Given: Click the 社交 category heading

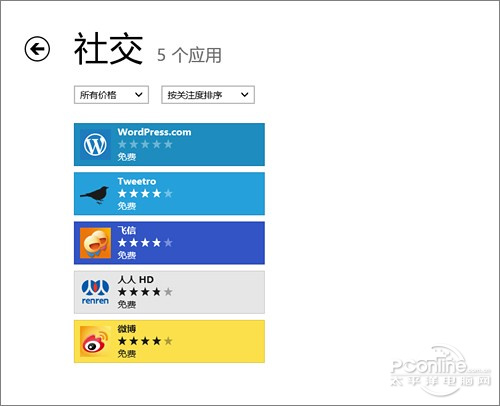Looking at the screenshot, I should coord(109,49).
